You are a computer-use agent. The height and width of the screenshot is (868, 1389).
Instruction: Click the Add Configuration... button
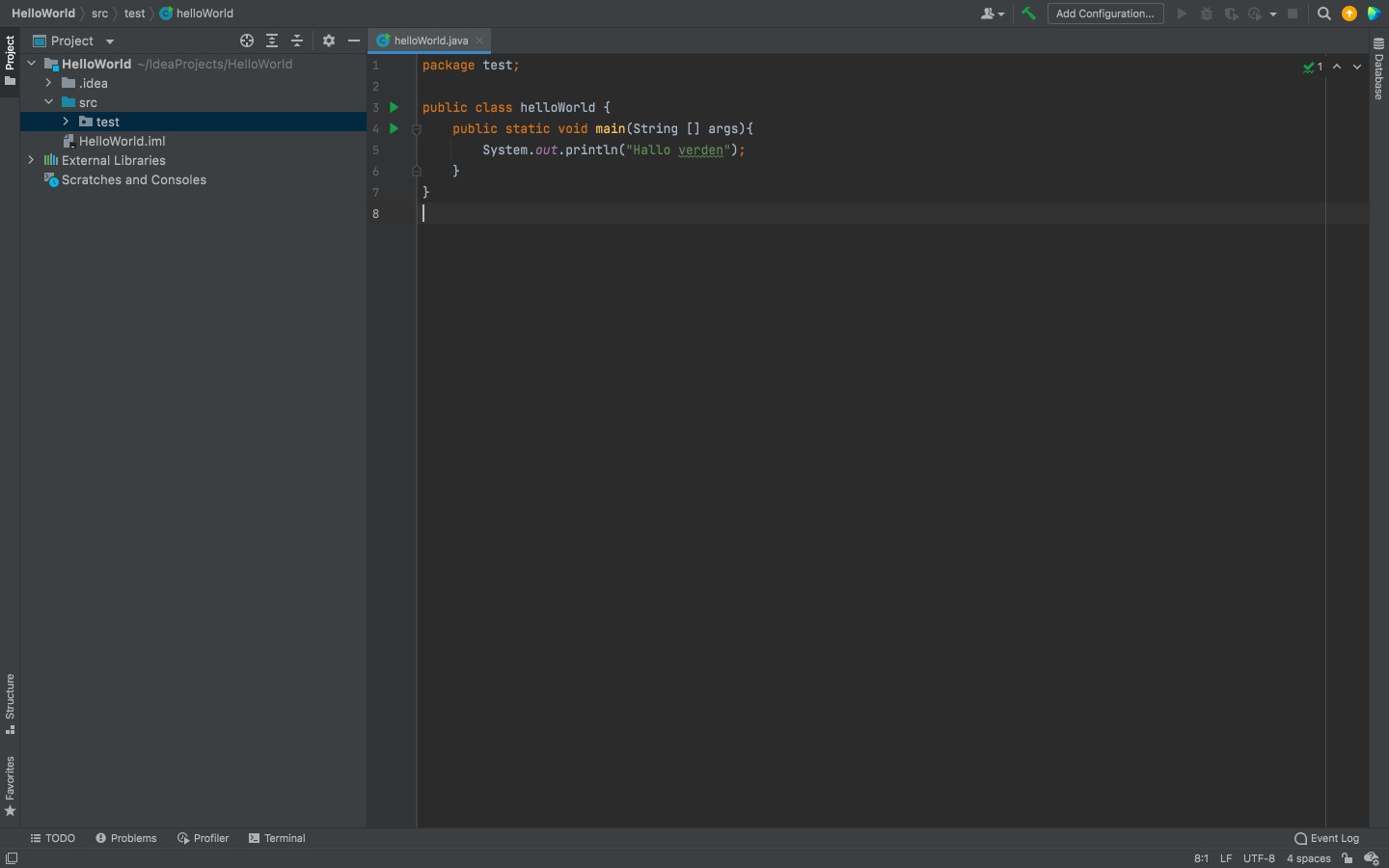tap(1105, 14)
